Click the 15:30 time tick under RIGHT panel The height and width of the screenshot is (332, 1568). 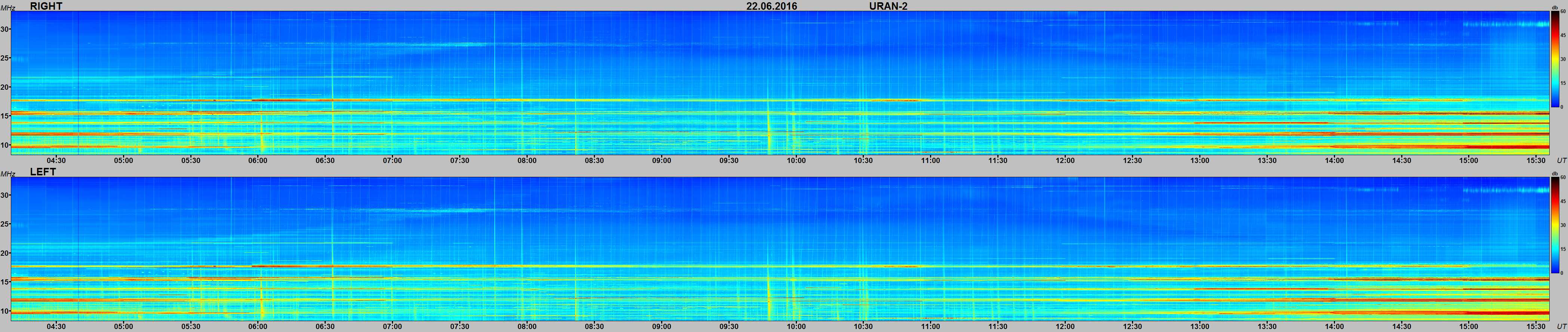(x=1536, y=160)
